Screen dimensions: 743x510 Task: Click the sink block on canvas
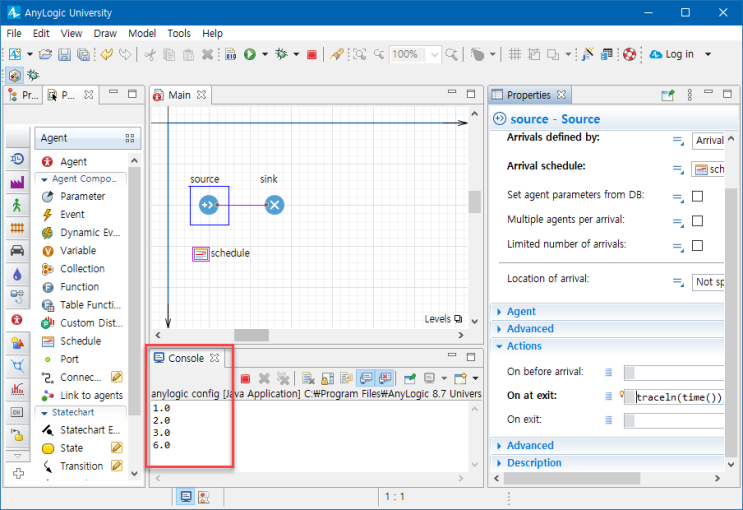[273, 205]
